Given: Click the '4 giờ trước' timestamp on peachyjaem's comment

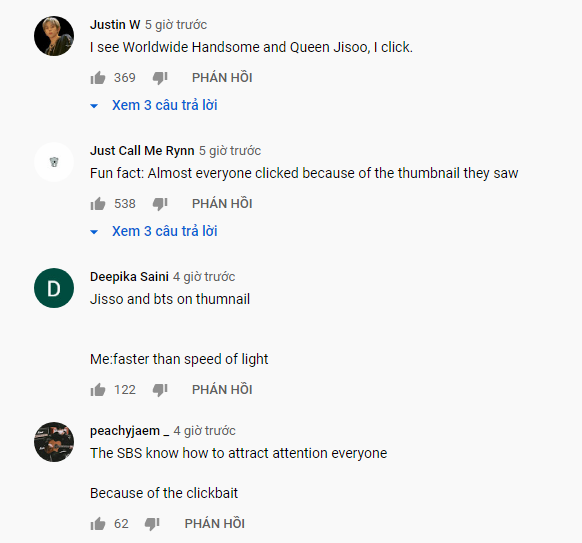Looking at the screenshot, I should coord(204,431).
